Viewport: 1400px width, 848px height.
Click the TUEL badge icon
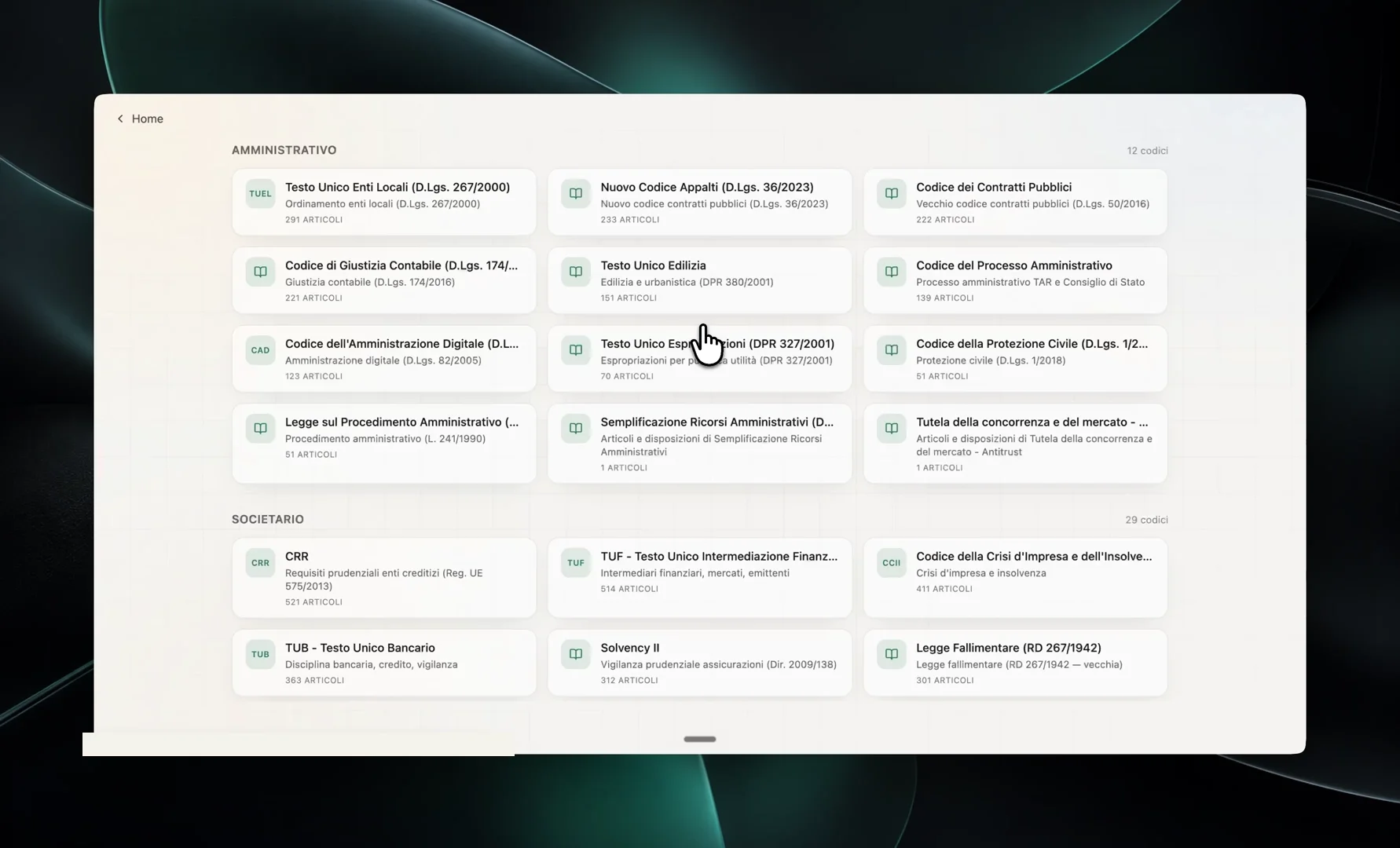coord(260,194)
